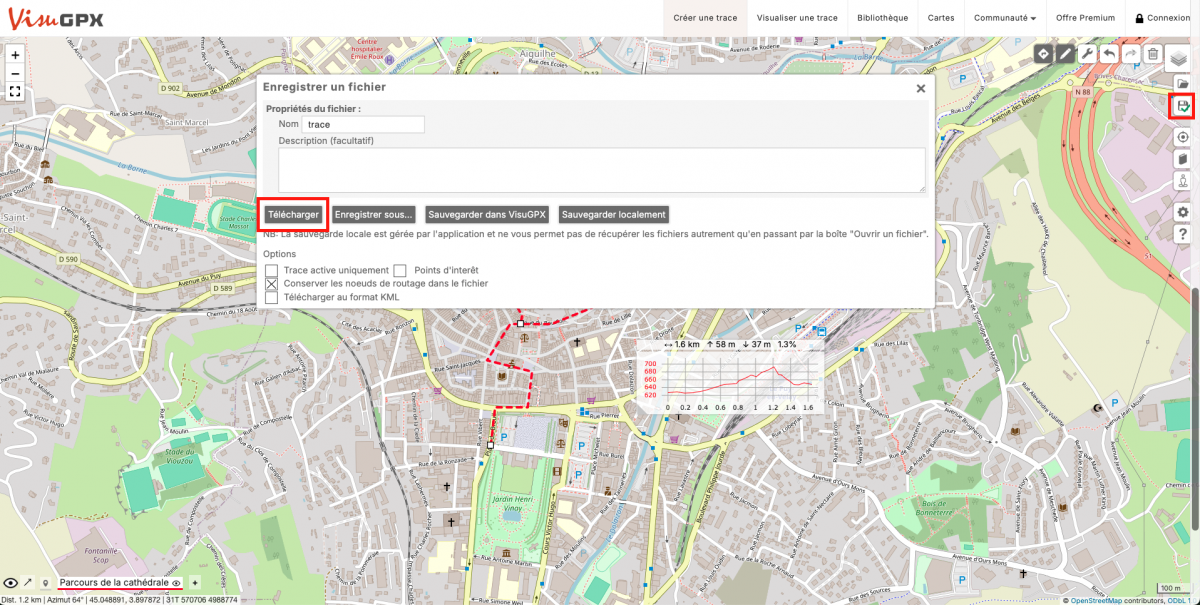Click the save file icon in right sidebar
The height and width of the screenshot is (605, 1200).
click(x=1182, y=106)
